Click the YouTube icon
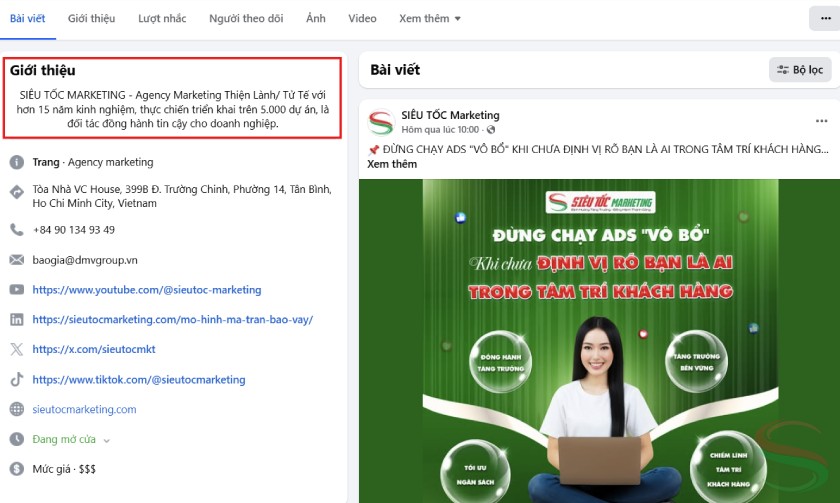This screenshot has width=840, height=503. [x=17, y=290]
